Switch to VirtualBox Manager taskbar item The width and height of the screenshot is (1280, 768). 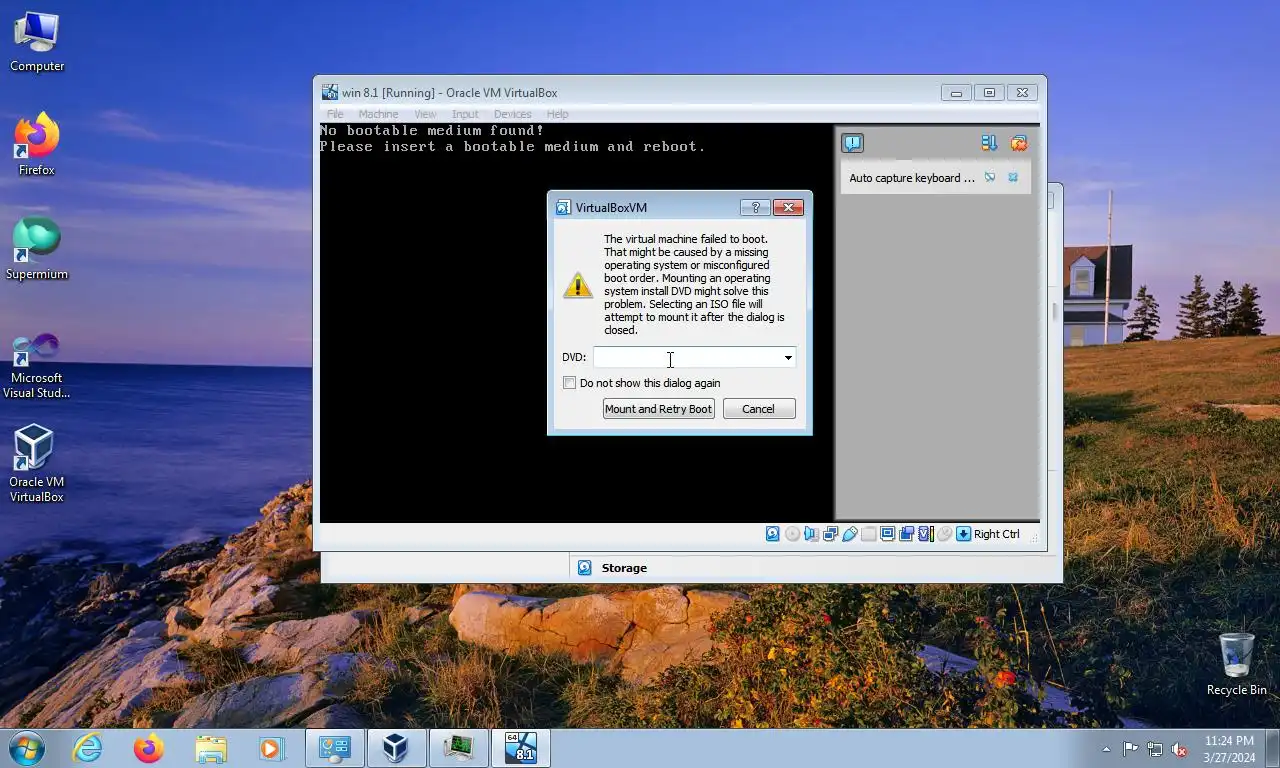(x=397, y=748)
